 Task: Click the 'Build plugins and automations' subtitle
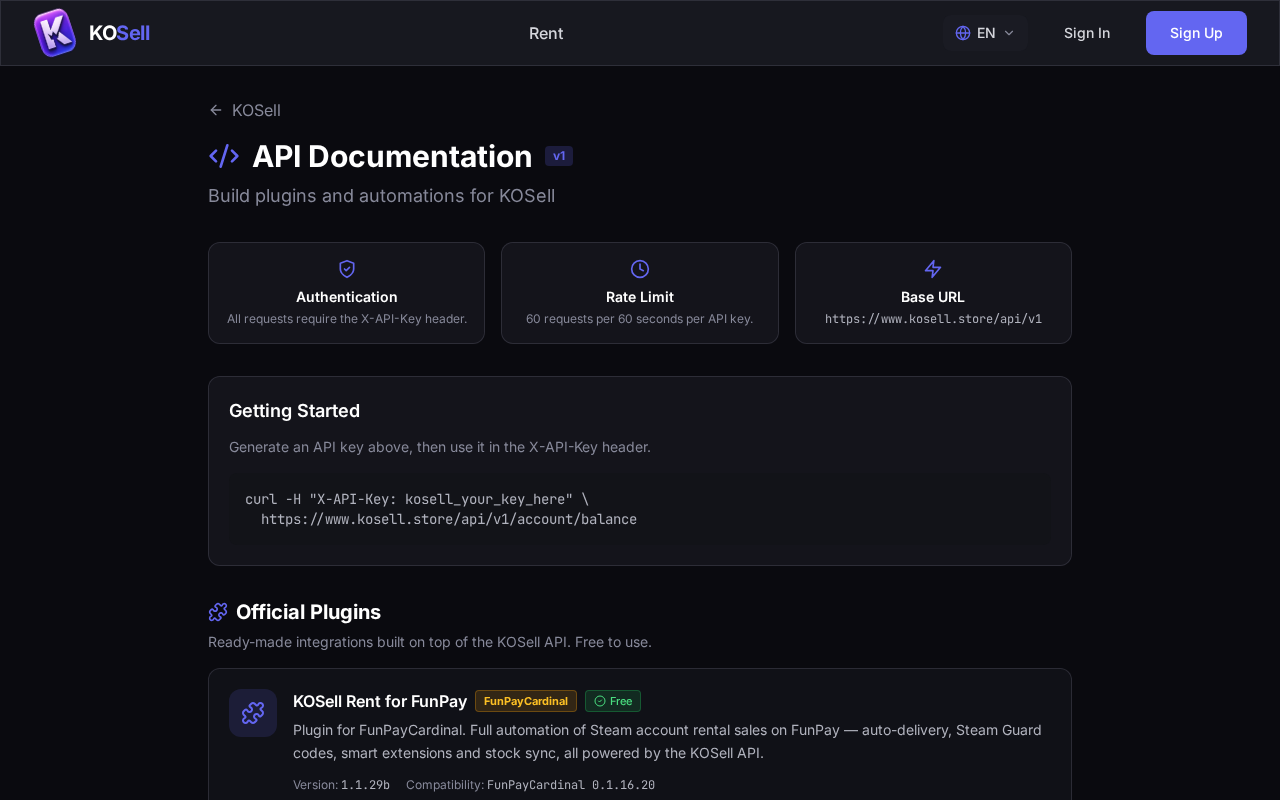click(x=381, y=196)
